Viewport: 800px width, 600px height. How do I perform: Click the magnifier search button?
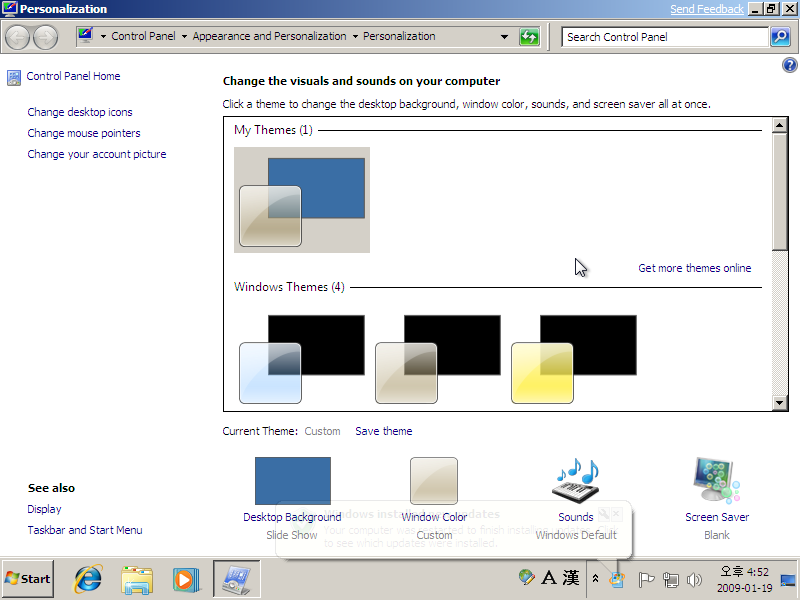click(x=781, y=37)
